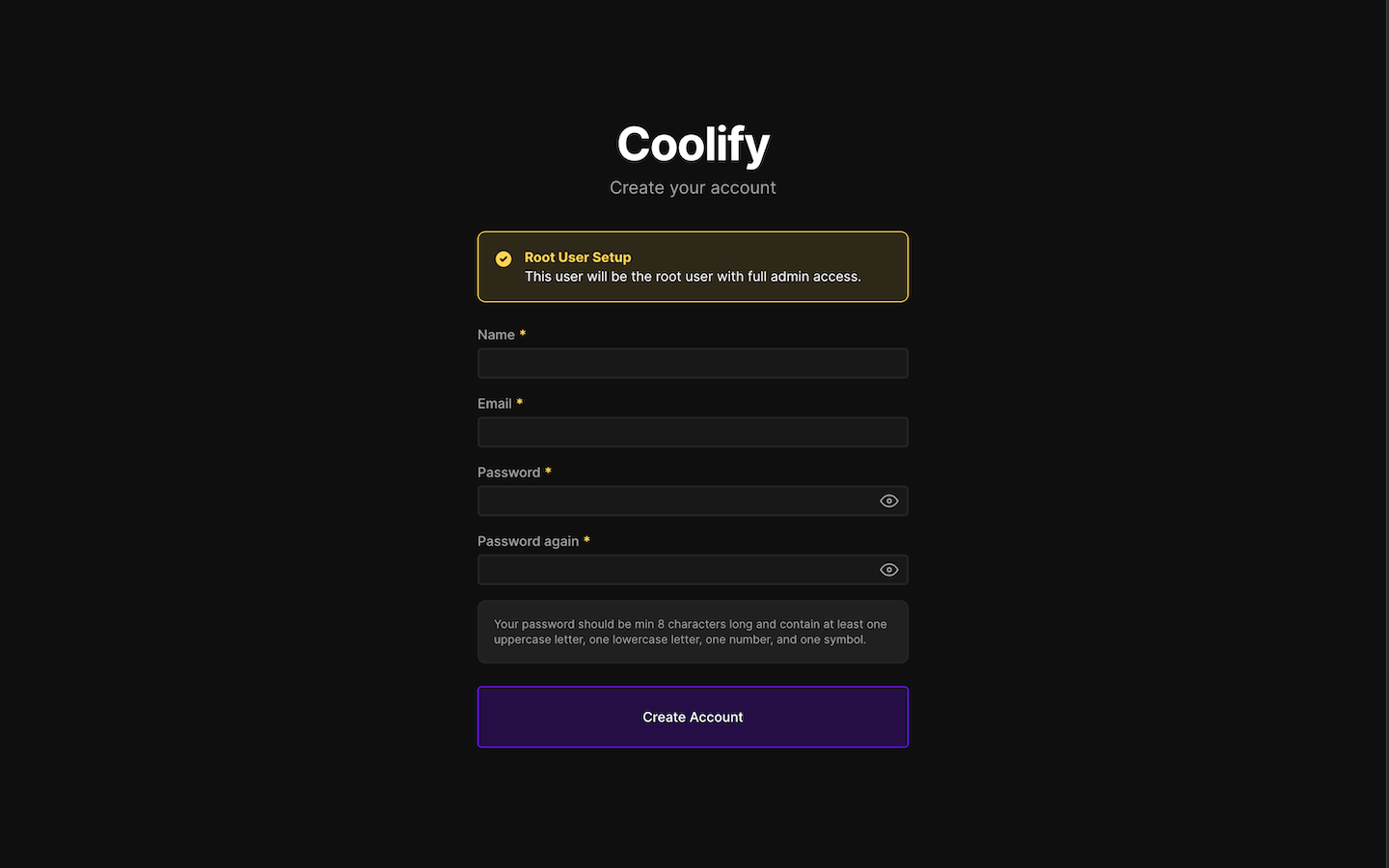Focus the Name input field
This screenshot has height=868, width=1389.
(693, 363)
